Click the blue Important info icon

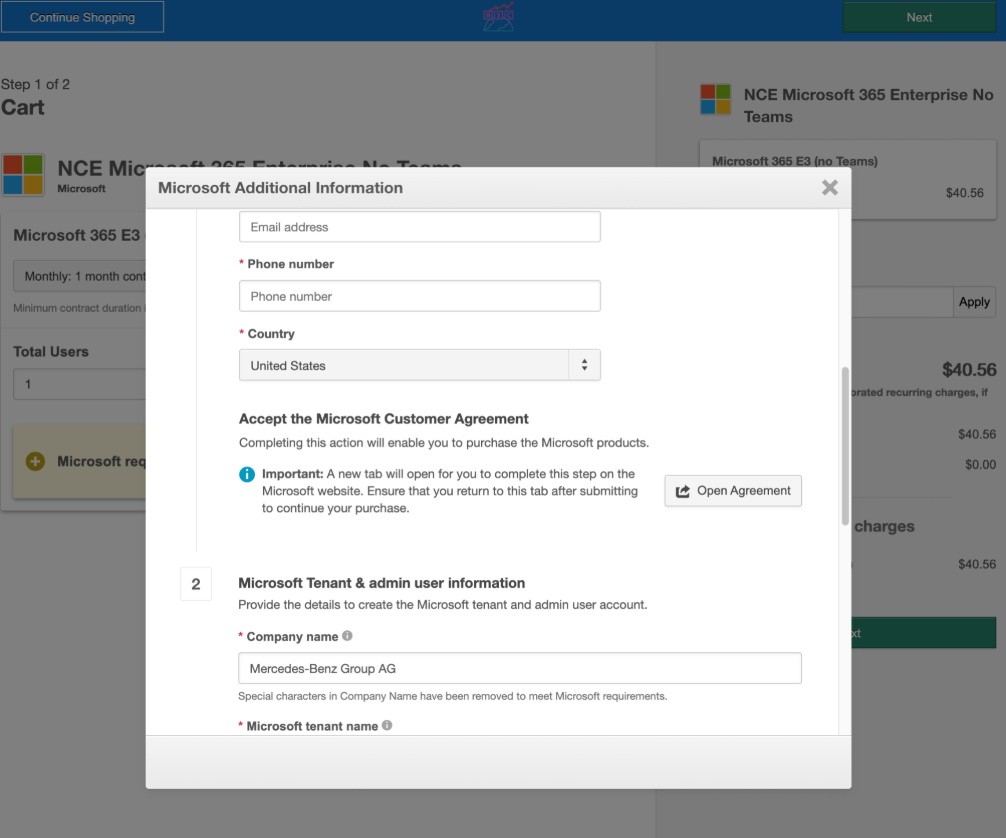247,474
